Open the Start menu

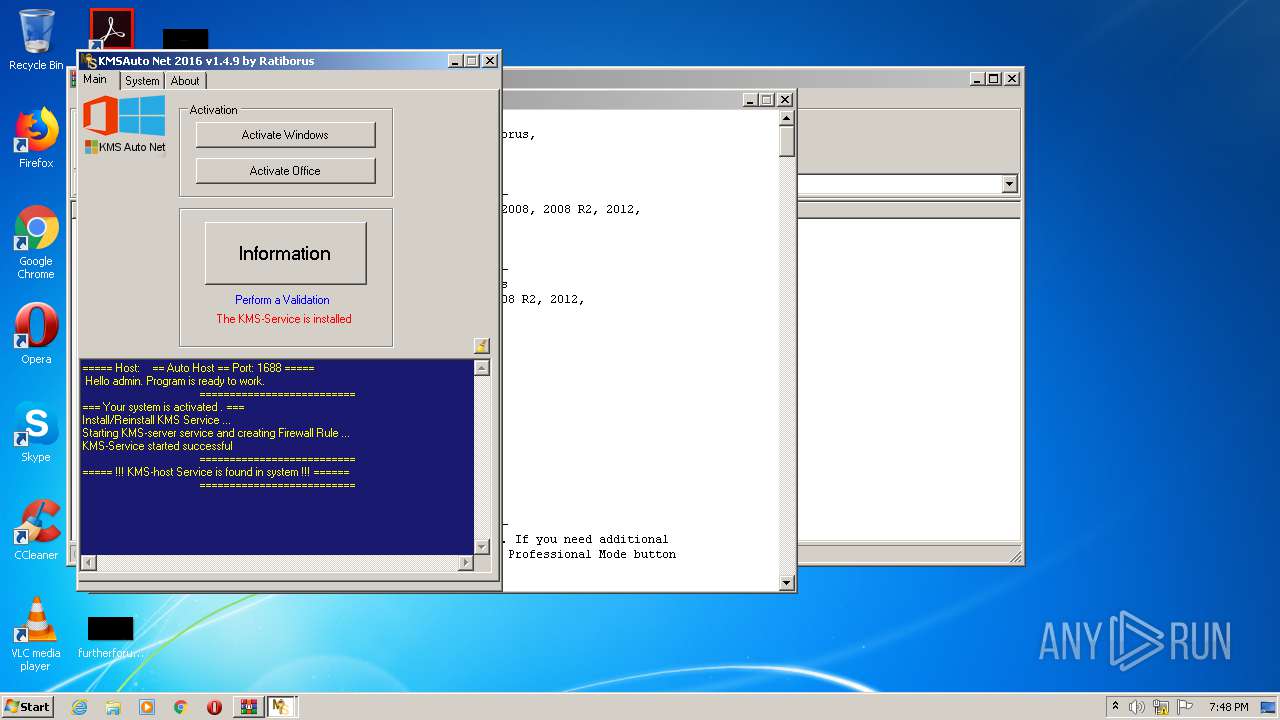point(28,706)
